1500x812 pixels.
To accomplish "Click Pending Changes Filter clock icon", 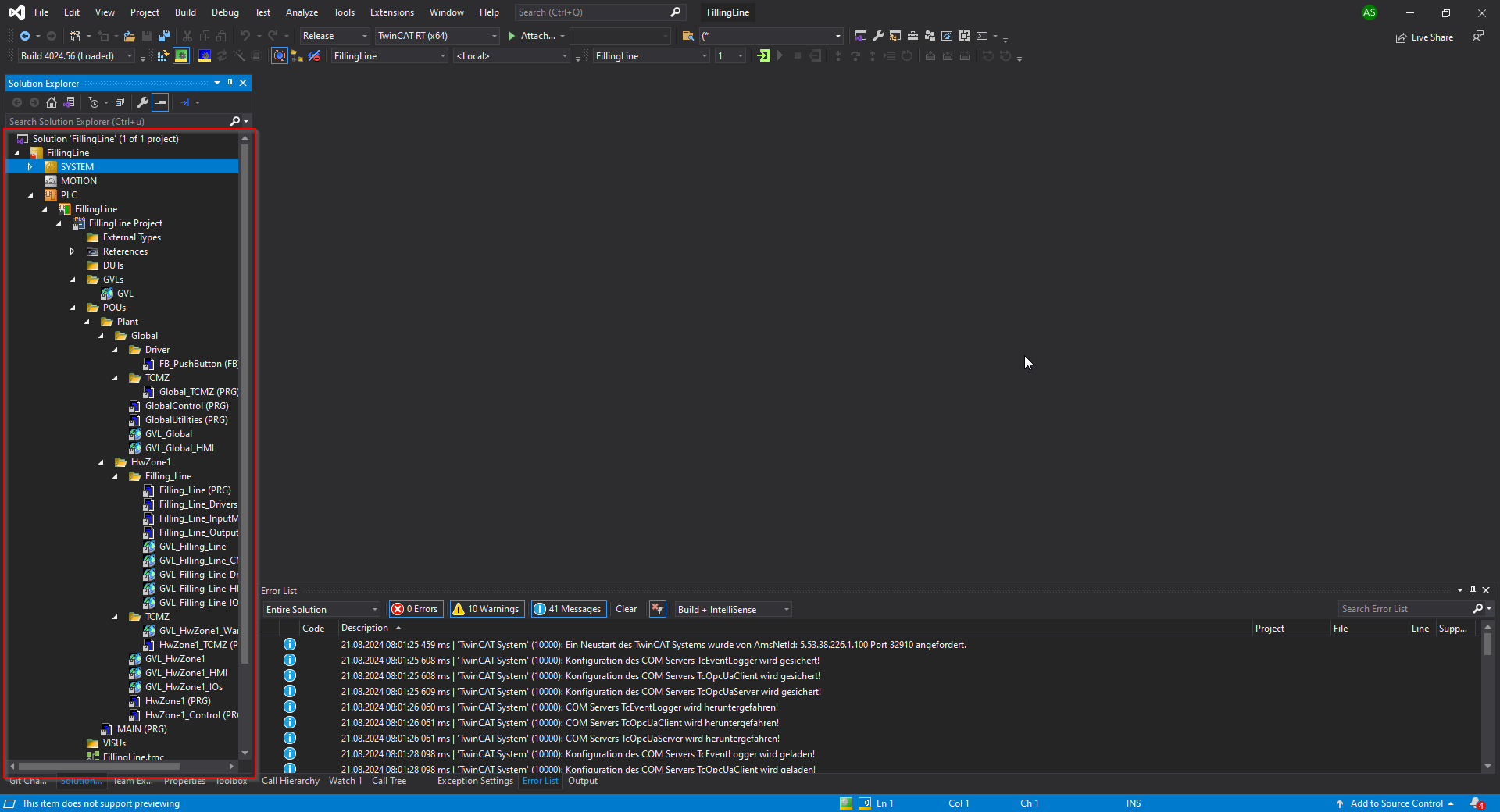I will coord(94,102).
